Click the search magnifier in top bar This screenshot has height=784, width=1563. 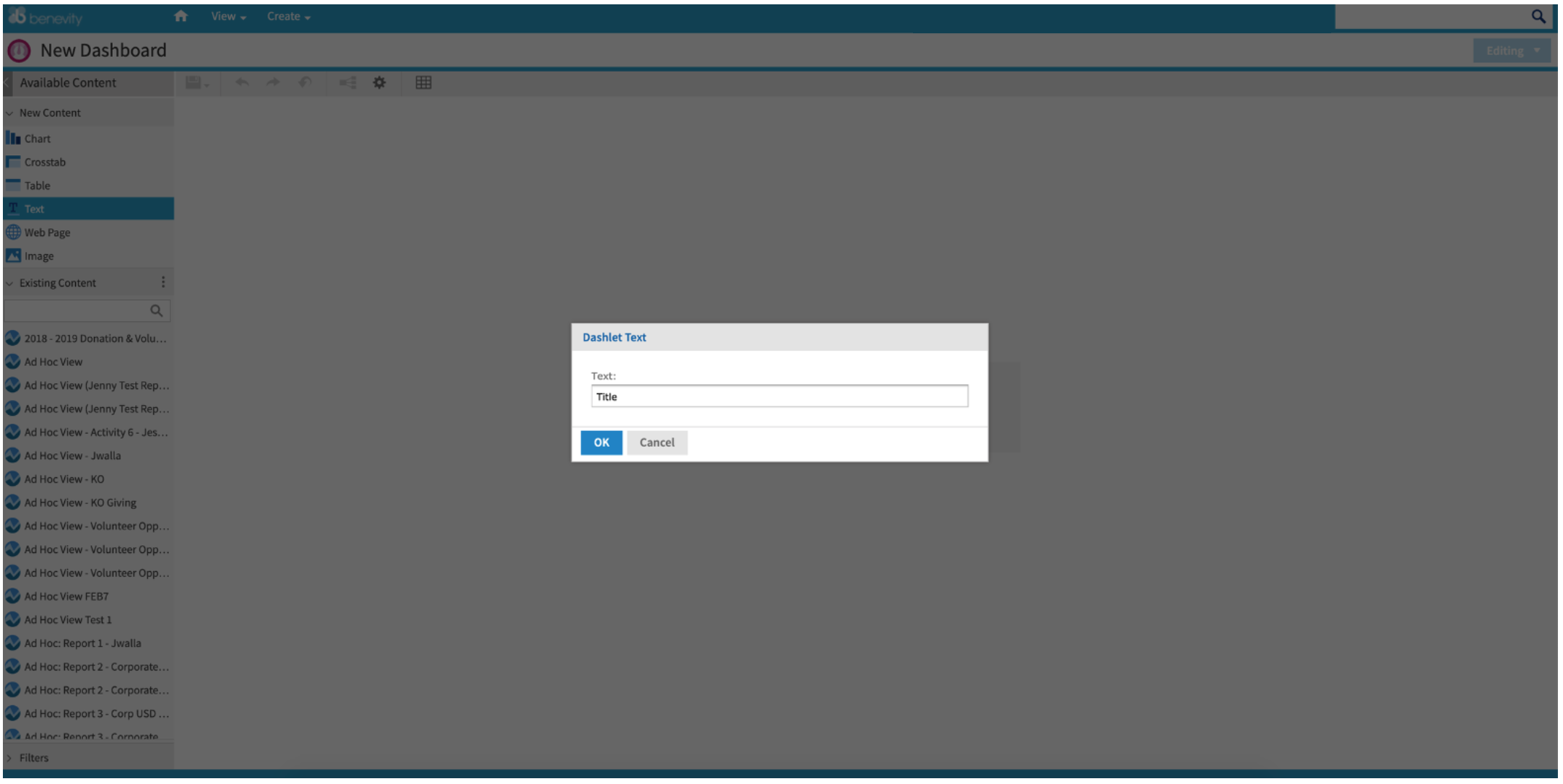point(1538,17)
